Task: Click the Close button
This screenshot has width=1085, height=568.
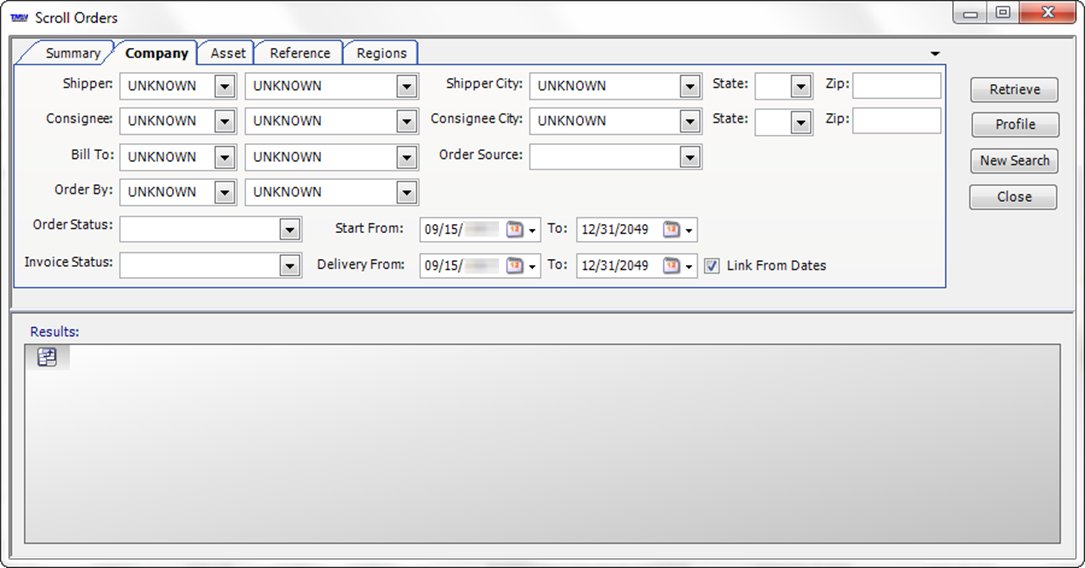Action: click(1014, 197)
